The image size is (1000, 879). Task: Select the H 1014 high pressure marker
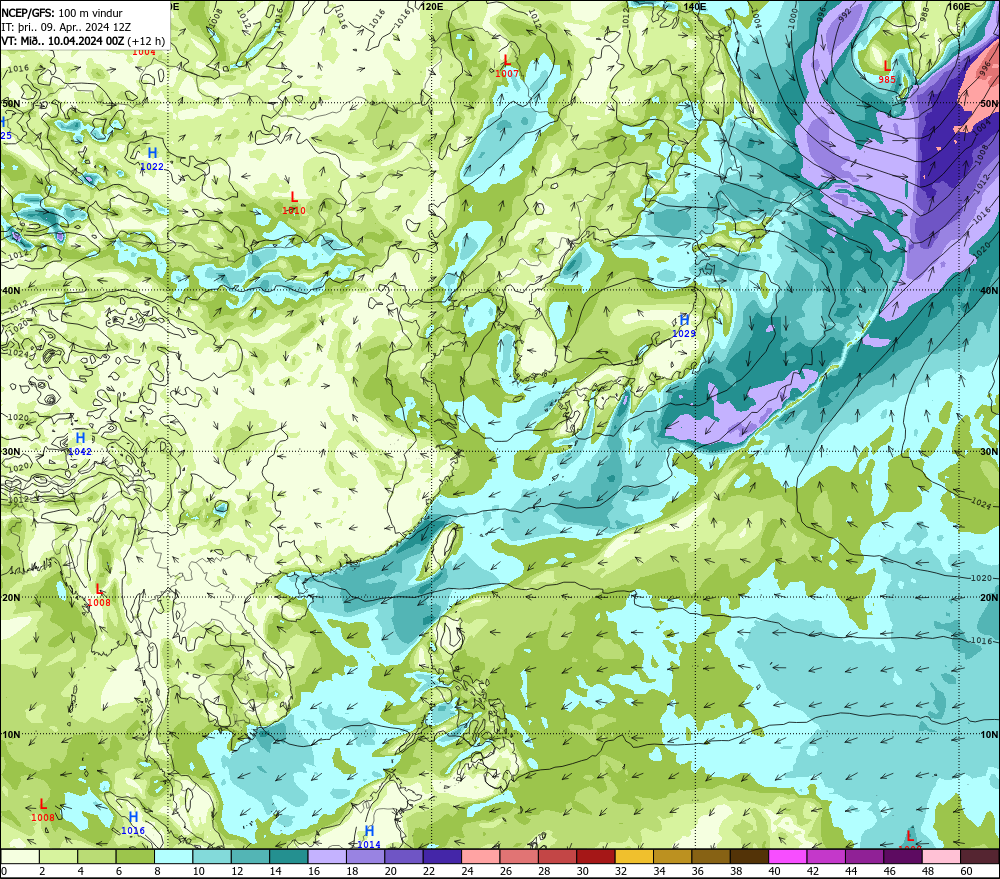pyautogui.click(x=369, y=837)
